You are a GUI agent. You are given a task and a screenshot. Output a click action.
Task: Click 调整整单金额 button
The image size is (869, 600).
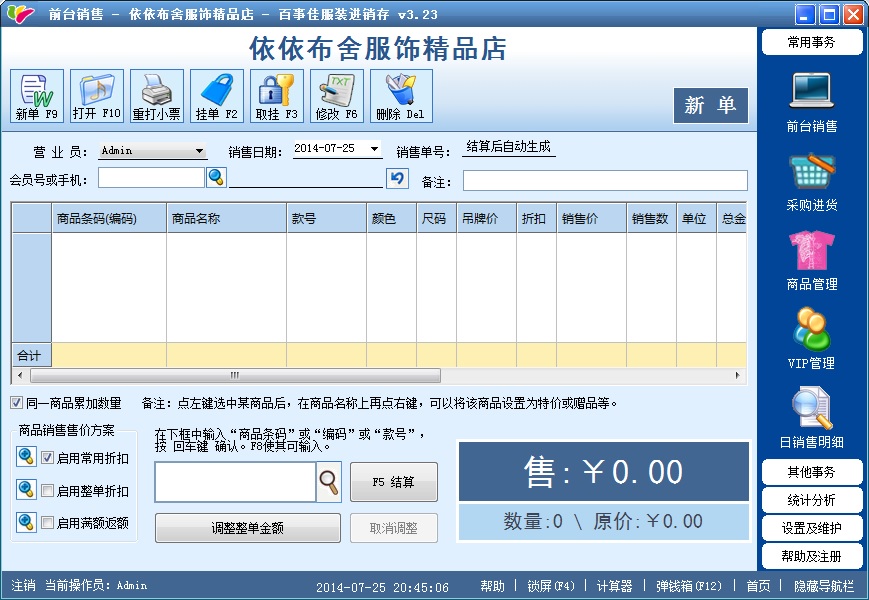(248, 528)
